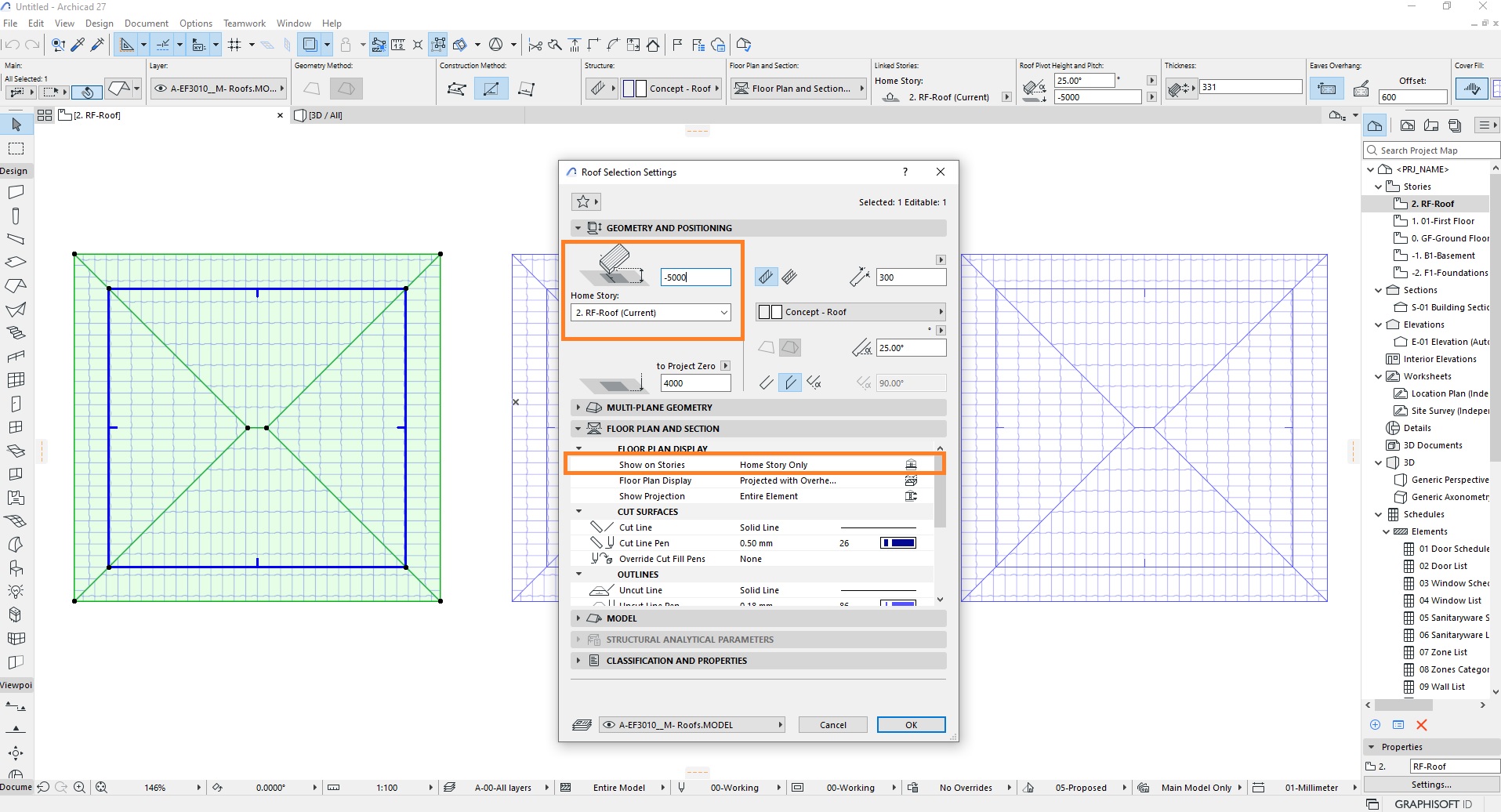Click the Undo icon in the toolbar
Viewport: 1501px width, 812px height.
click(x=12, y=45)
